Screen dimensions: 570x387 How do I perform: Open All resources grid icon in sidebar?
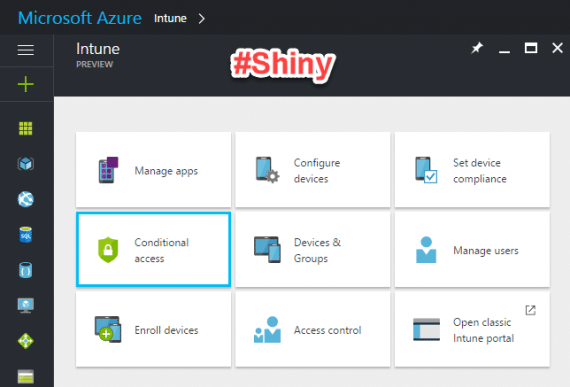coord(25,129)
